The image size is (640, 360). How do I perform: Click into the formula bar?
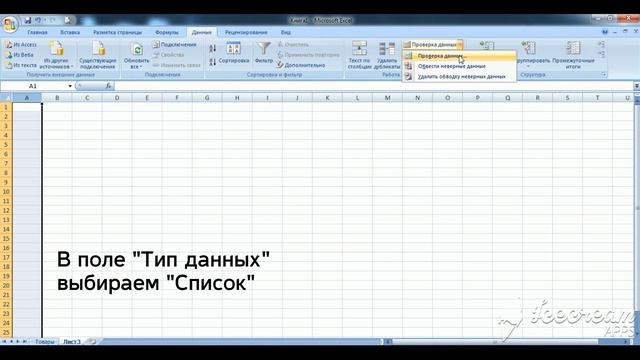(373, 86)
